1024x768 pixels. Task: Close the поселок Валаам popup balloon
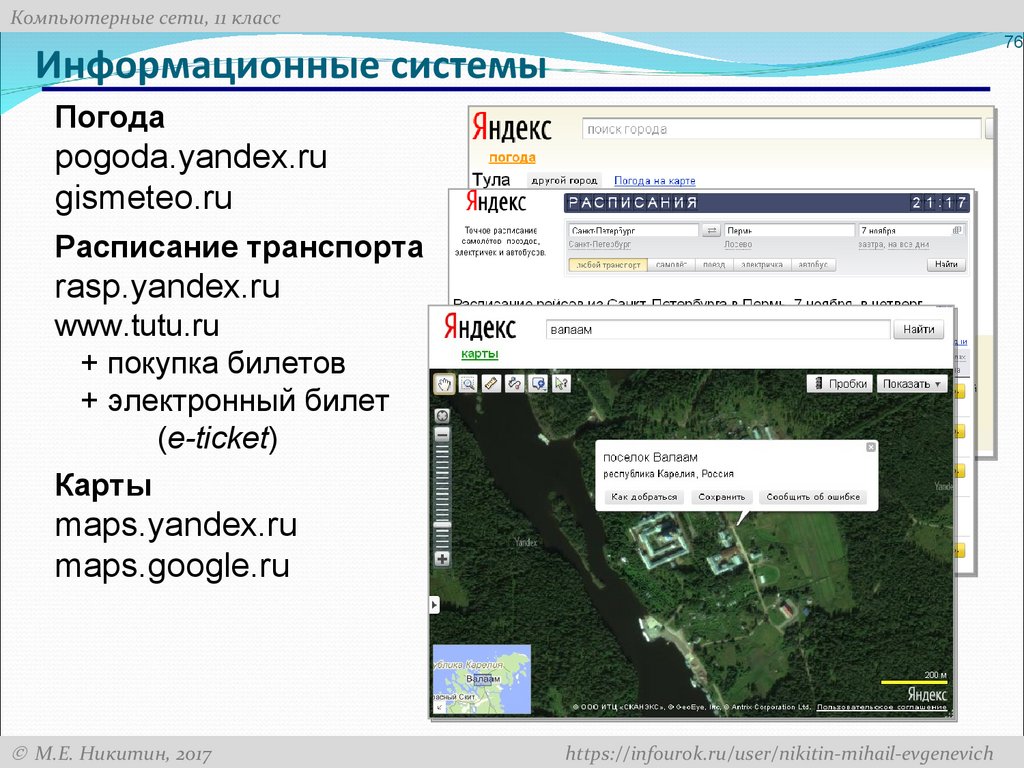pyautogui.click(x=871, y=447)
